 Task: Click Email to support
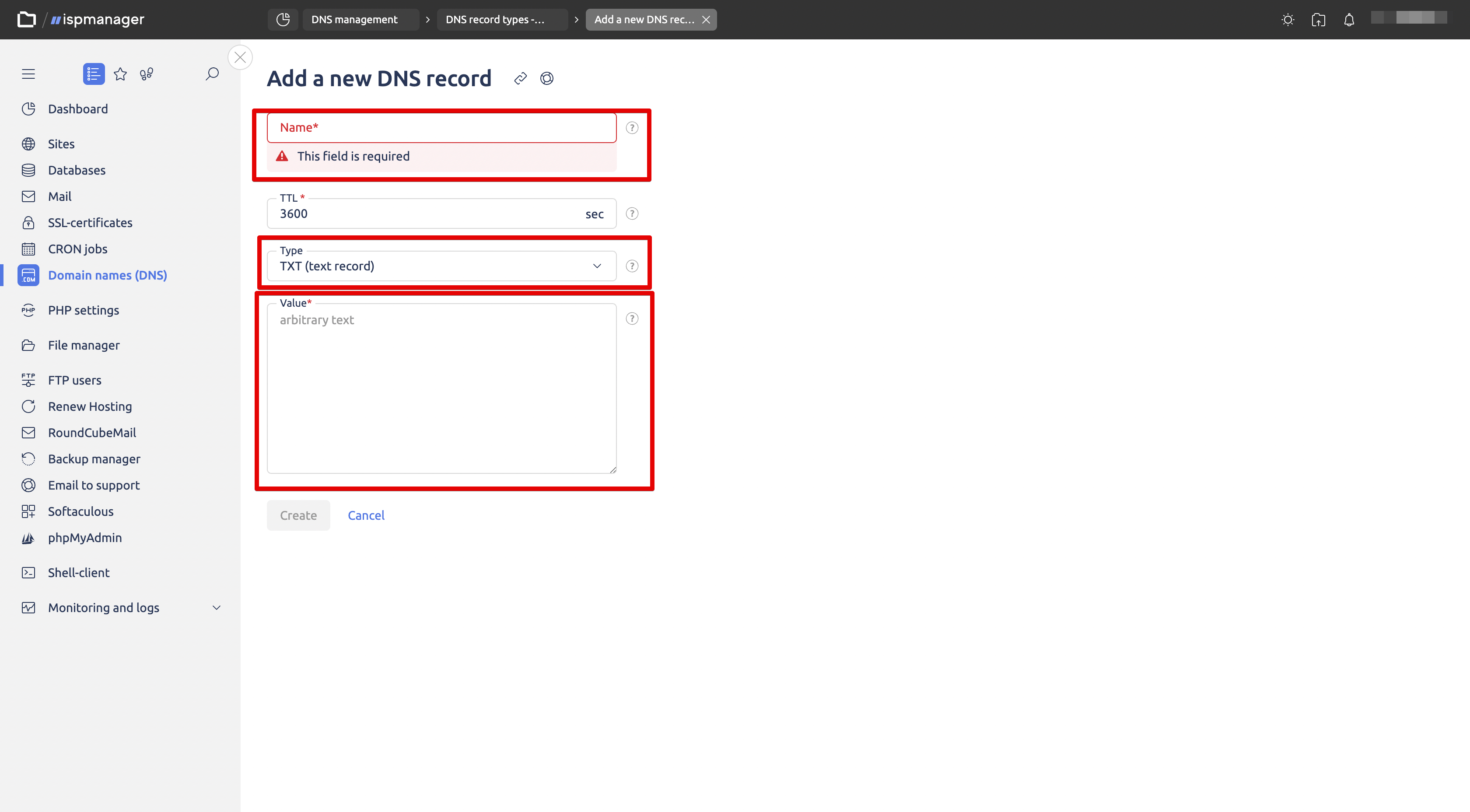(94, 485)
